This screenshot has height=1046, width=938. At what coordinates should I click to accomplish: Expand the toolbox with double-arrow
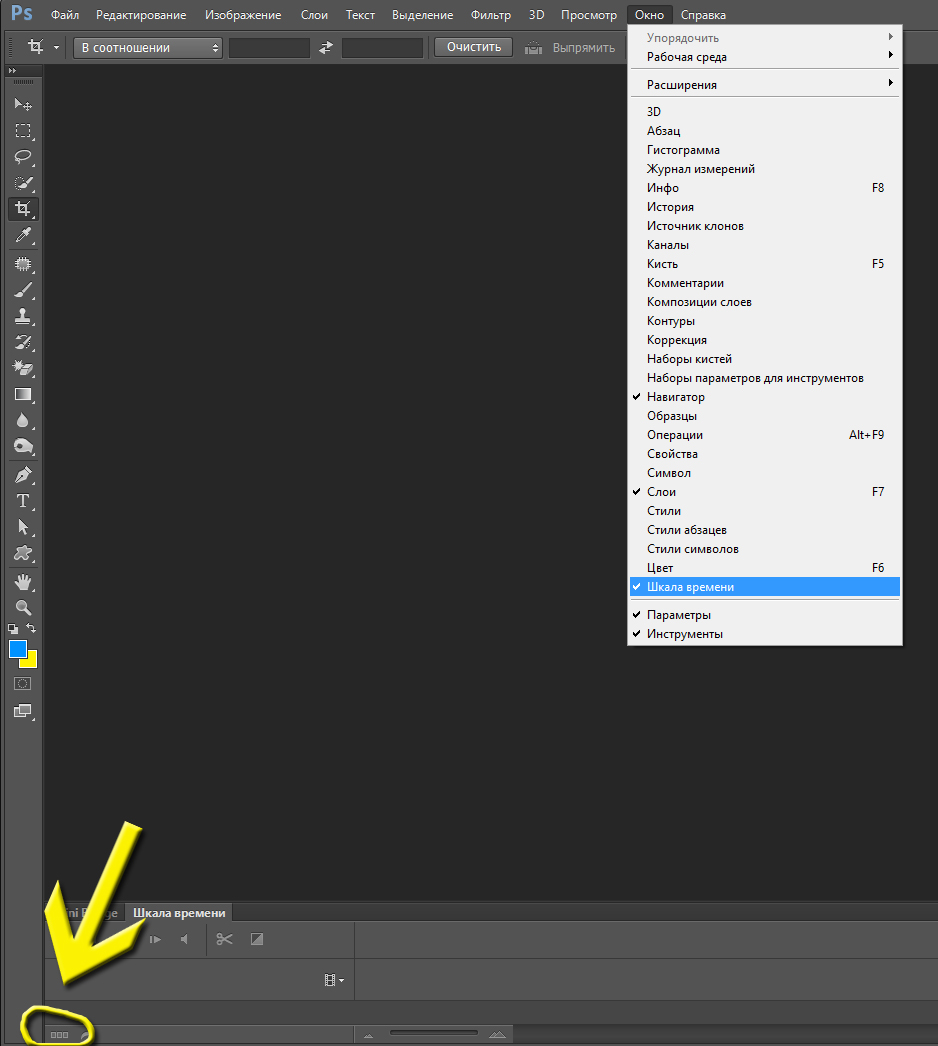pyautogui.click(x=12, y=70)
